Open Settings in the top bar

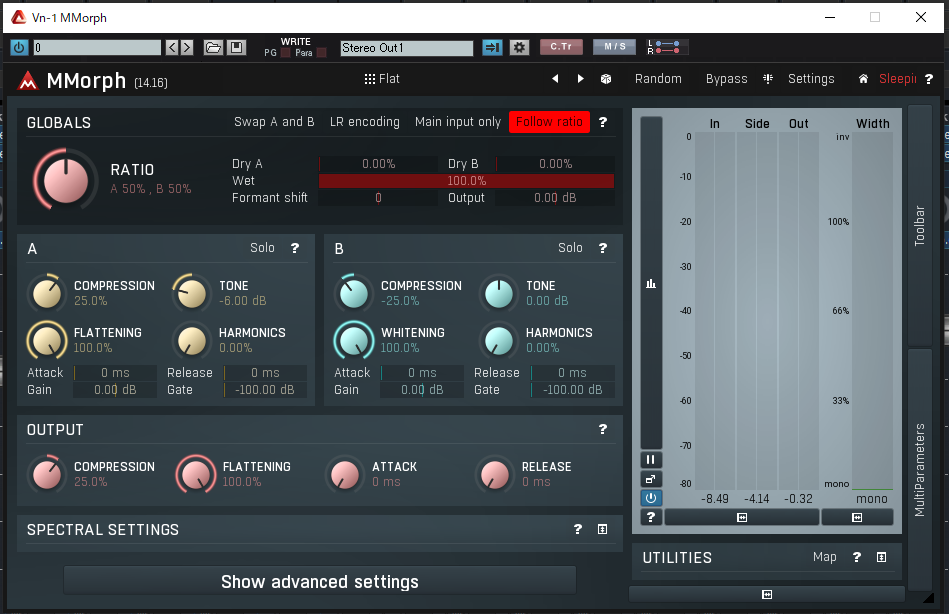click(811, 79)
